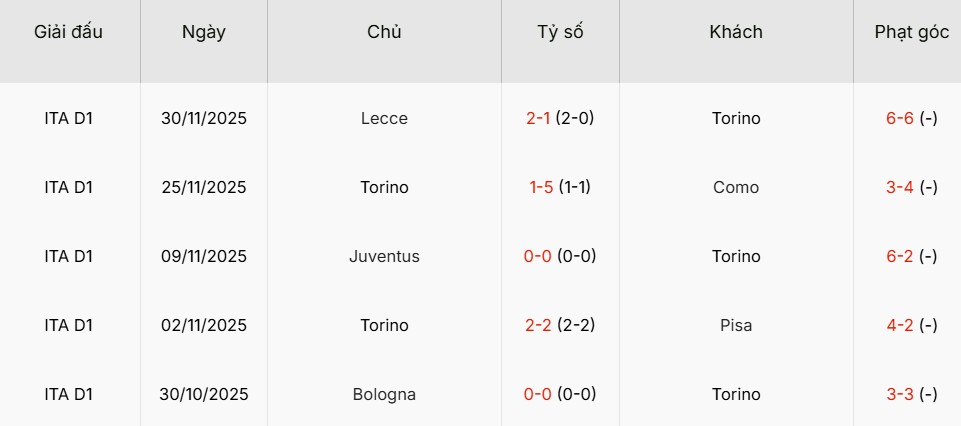The height and width of the screenshot is (426, 961).
Task: Select the 4-2 corner kick result
Action: [x=900, y=325]
